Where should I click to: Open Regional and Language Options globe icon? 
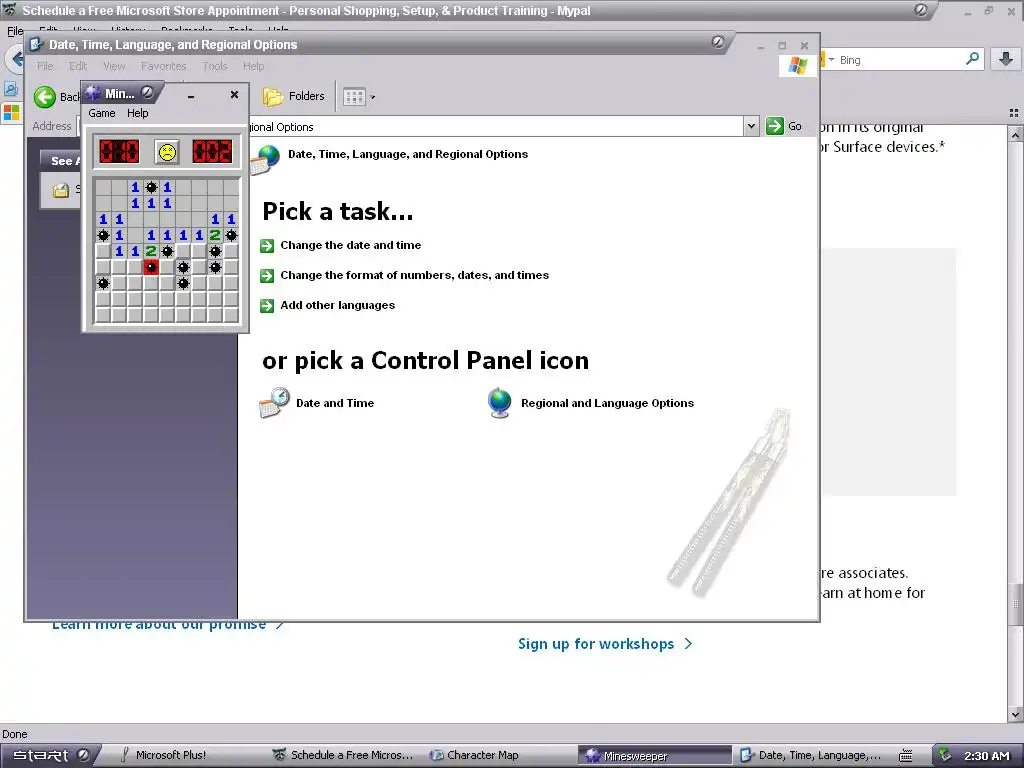coord(500,403)
